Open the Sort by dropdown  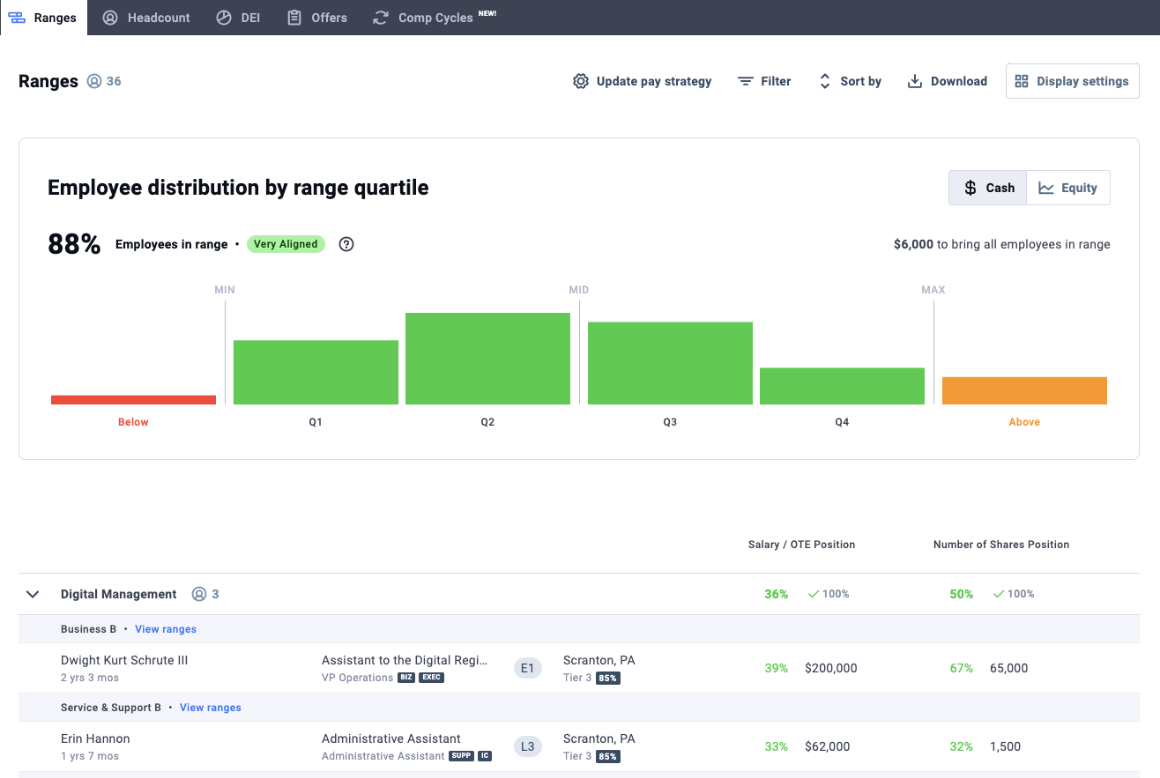point(850,81)
